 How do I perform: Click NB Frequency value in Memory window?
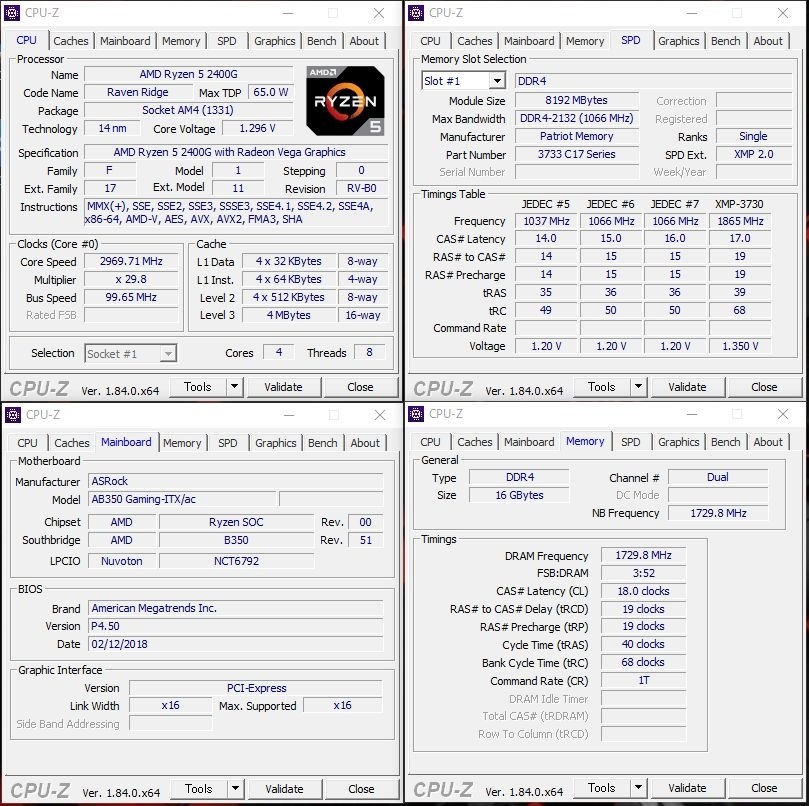[x=718, y=513]
